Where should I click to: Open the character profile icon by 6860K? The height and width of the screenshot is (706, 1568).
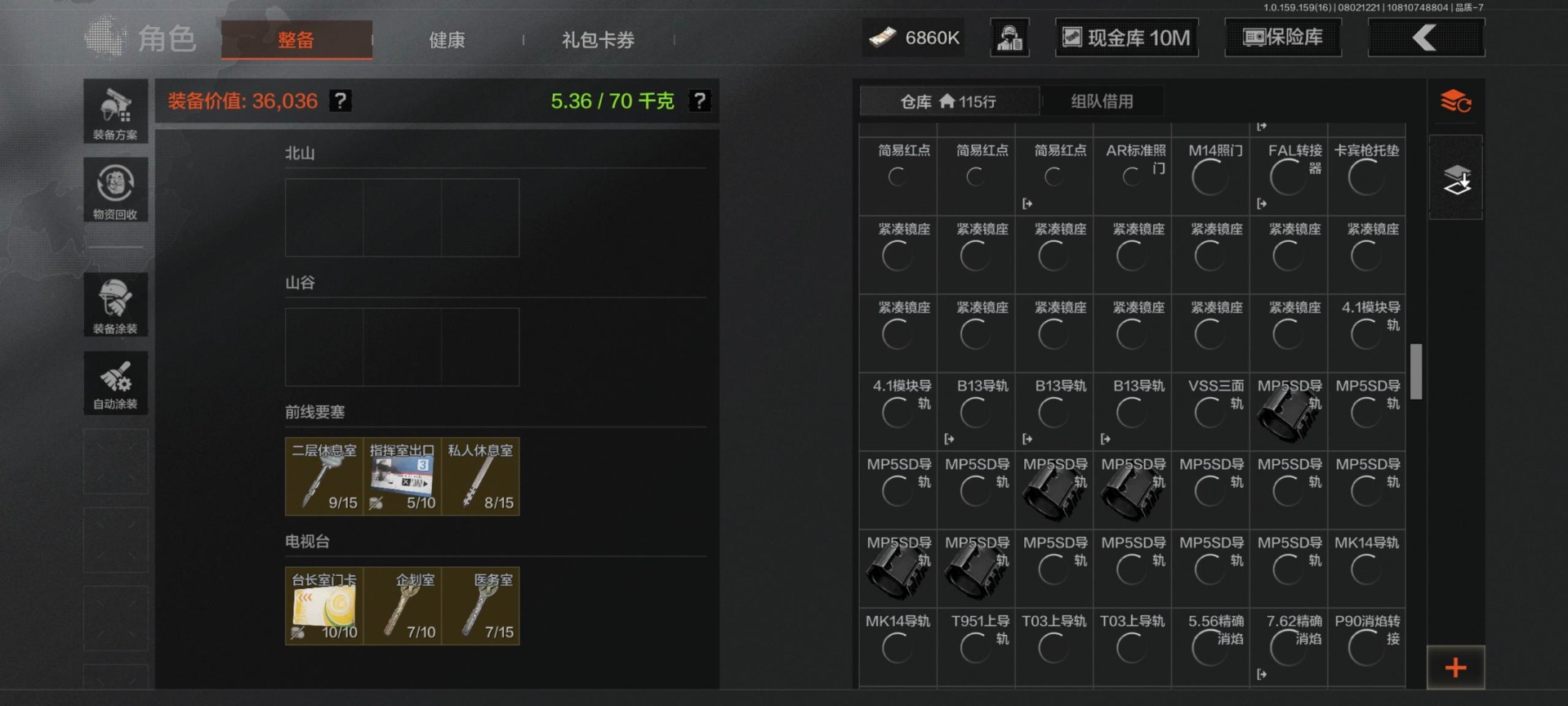tap(1009, 38)
